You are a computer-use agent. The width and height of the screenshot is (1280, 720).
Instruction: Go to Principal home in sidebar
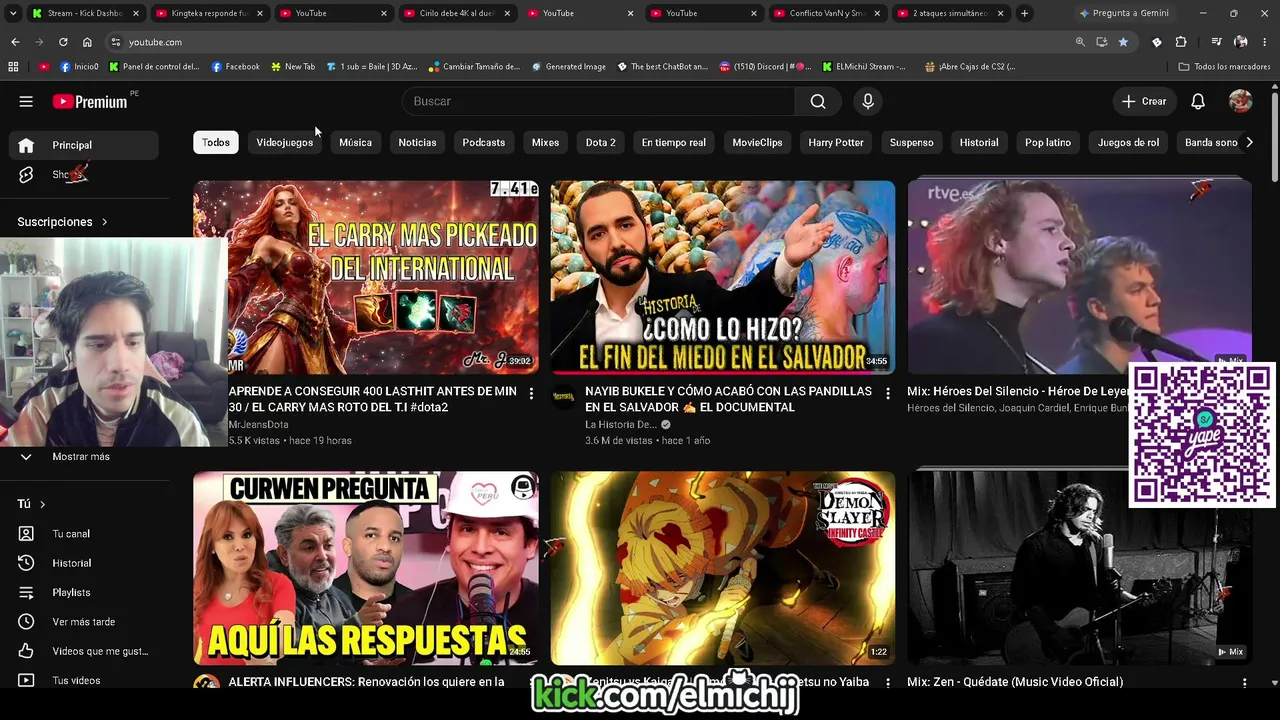(x=84, y=145)
